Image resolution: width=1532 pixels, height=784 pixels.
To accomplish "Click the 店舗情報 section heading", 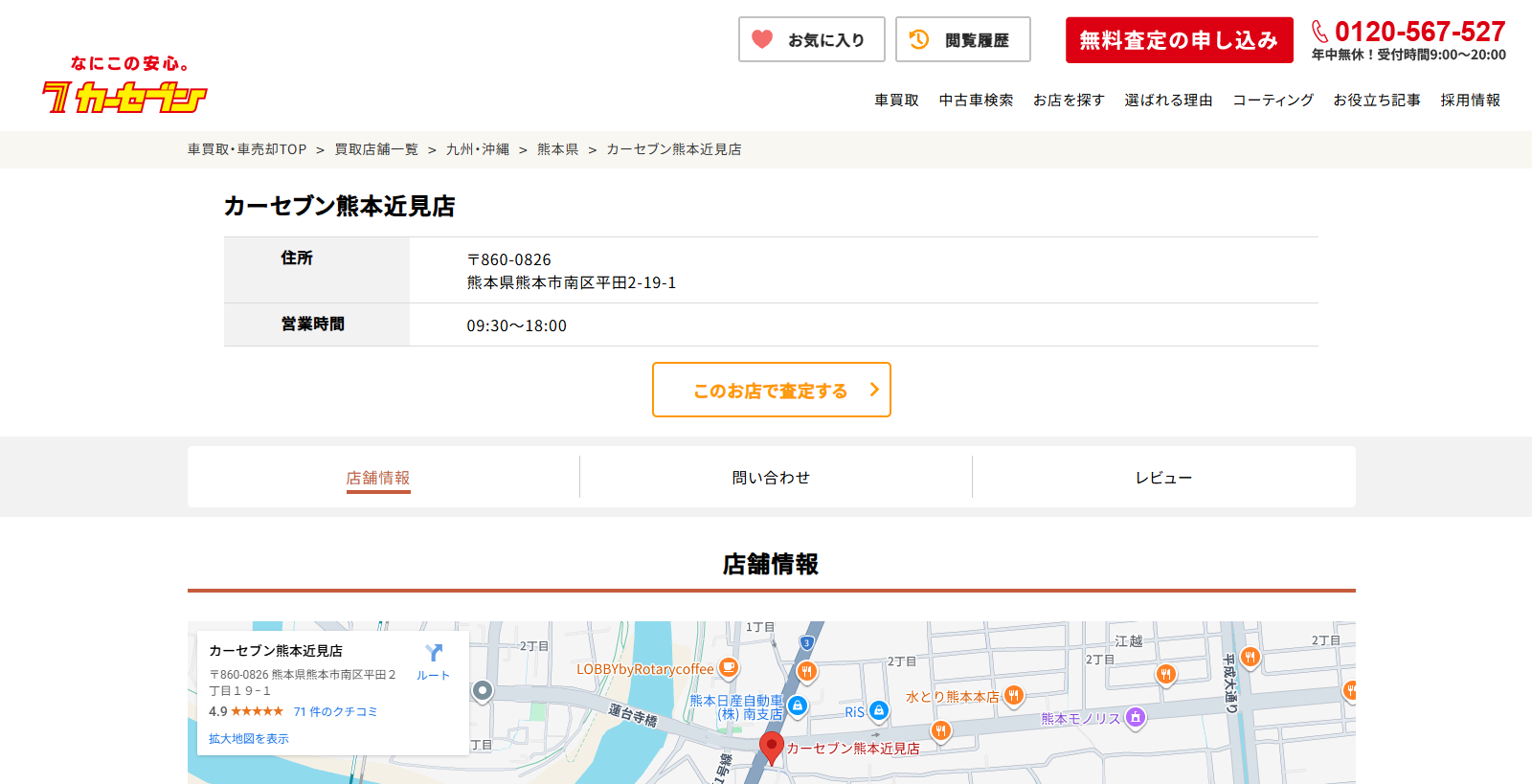I will tap(771, 564).
